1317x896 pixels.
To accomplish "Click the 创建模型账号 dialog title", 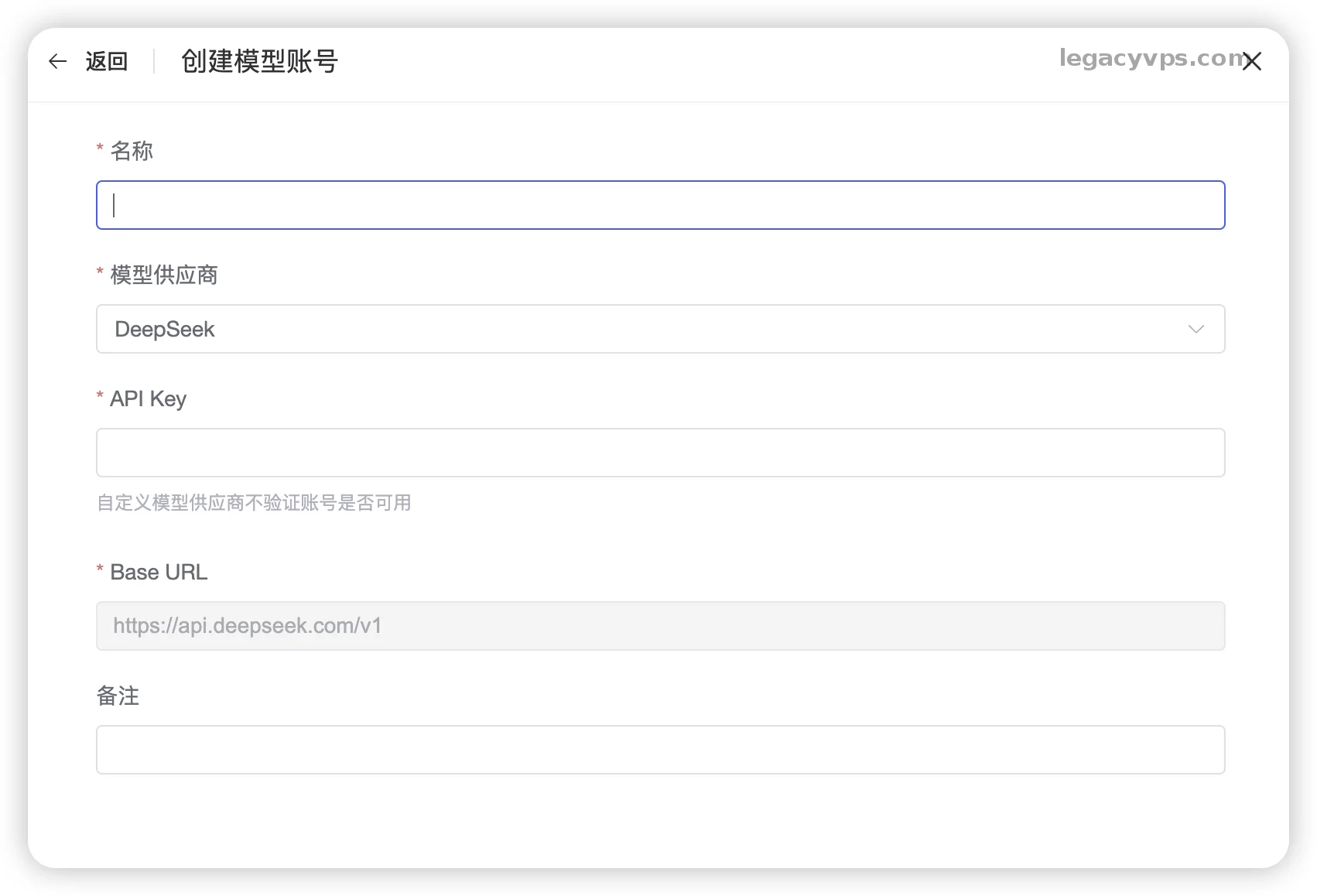I will (259, 61).
